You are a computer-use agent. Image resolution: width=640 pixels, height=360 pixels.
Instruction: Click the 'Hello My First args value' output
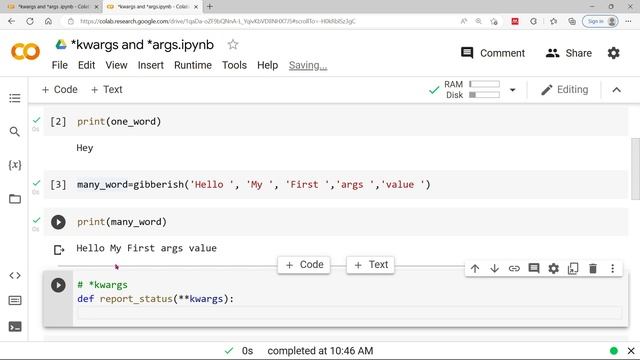[147, 248]
